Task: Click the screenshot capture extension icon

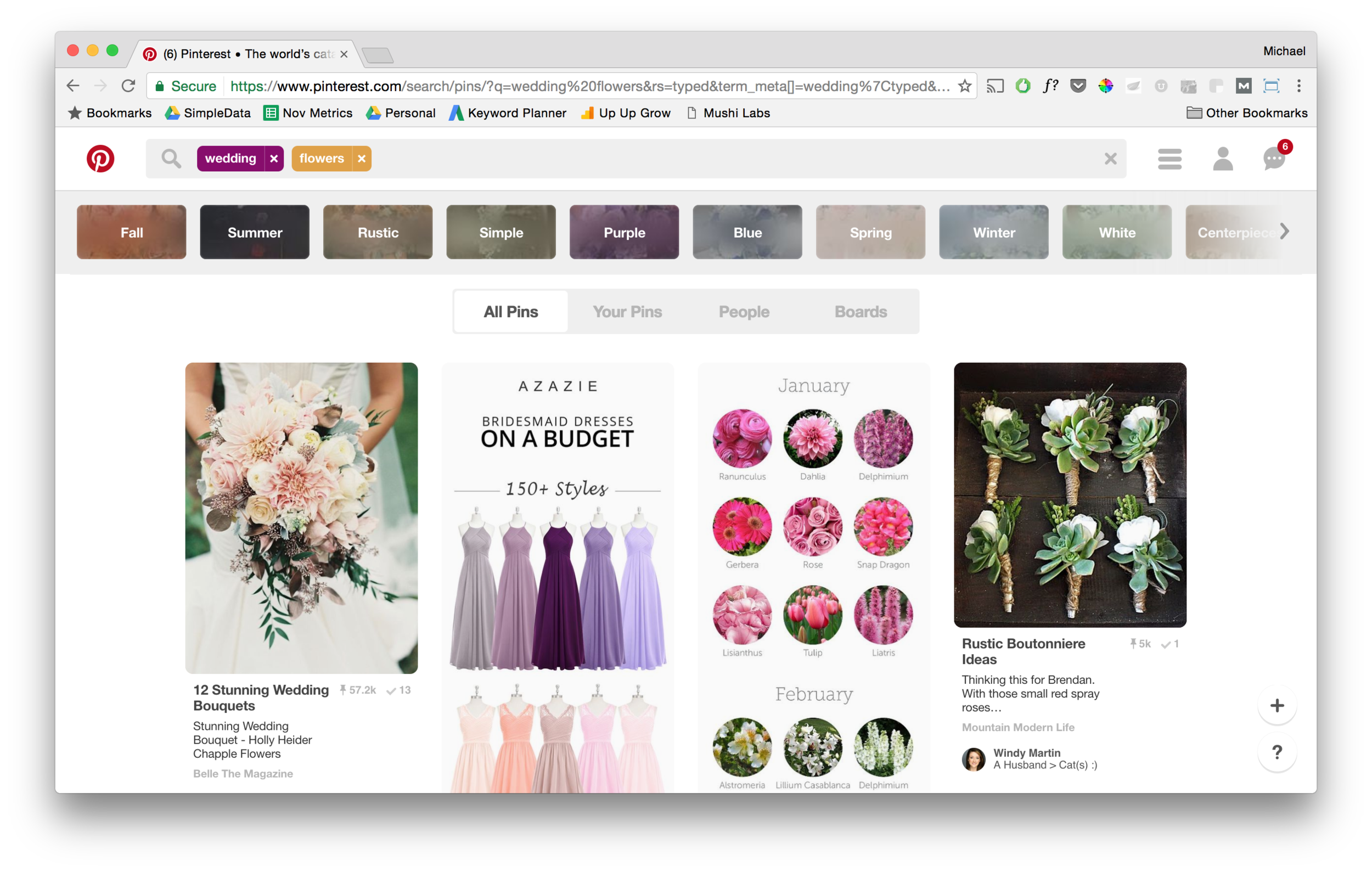Action: [x=1271, y=86]
